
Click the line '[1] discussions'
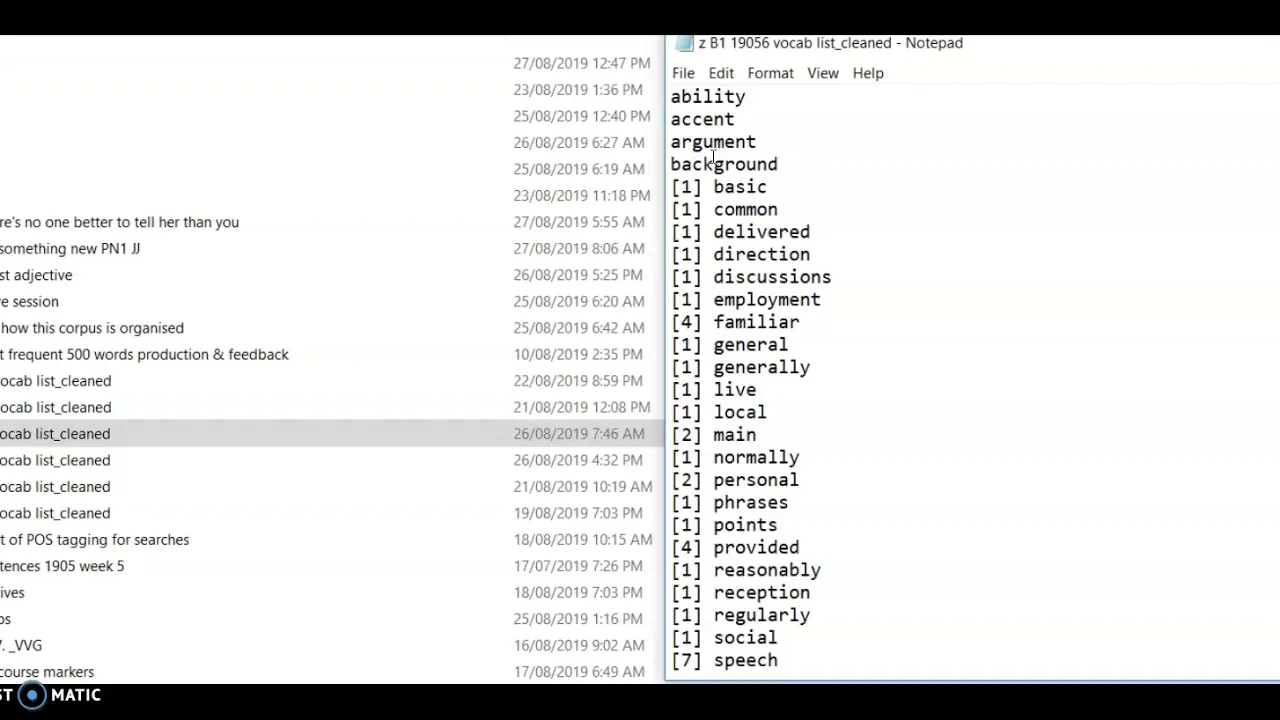click(x=751, y=277)
